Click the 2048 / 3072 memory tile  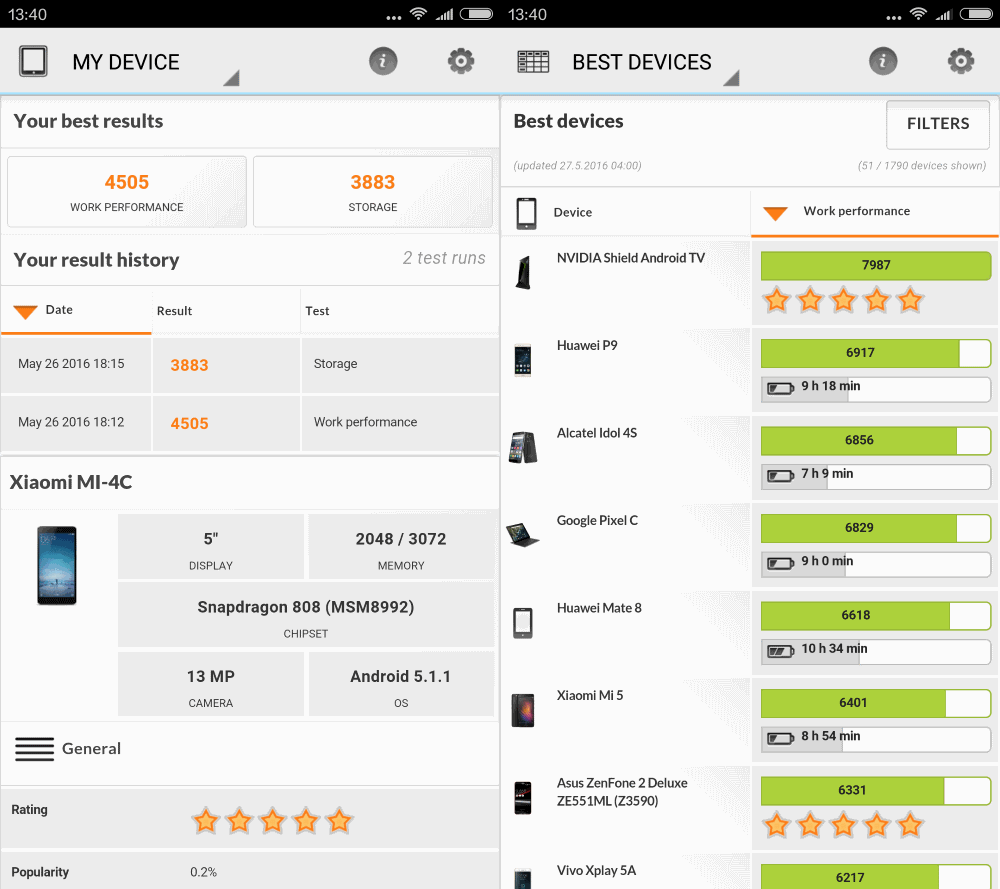pyautogui.click(x=401, y=547)
